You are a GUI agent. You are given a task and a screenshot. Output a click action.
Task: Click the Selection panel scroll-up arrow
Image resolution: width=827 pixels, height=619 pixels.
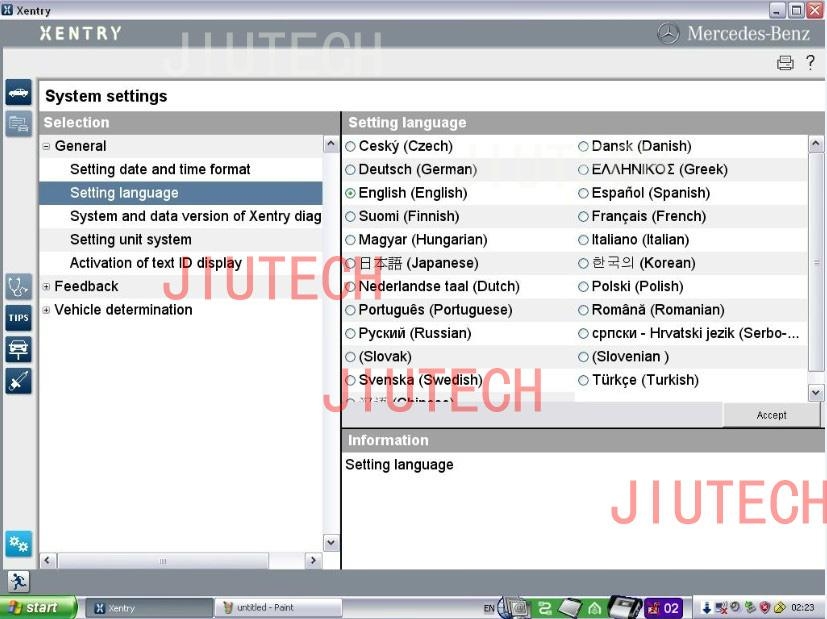point(331,143)
